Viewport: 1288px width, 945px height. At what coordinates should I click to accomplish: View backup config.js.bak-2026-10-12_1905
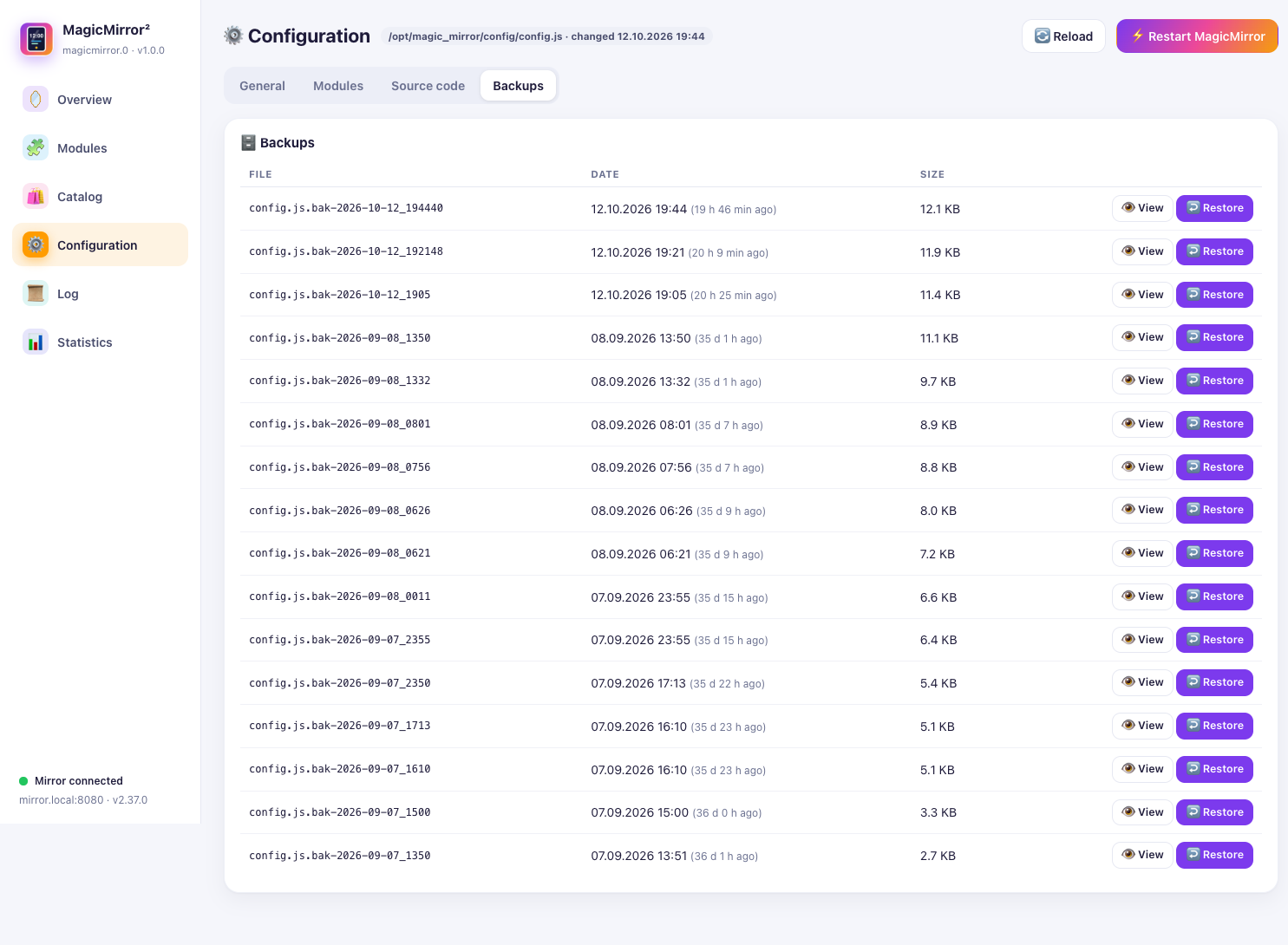tap(1142, 295)
